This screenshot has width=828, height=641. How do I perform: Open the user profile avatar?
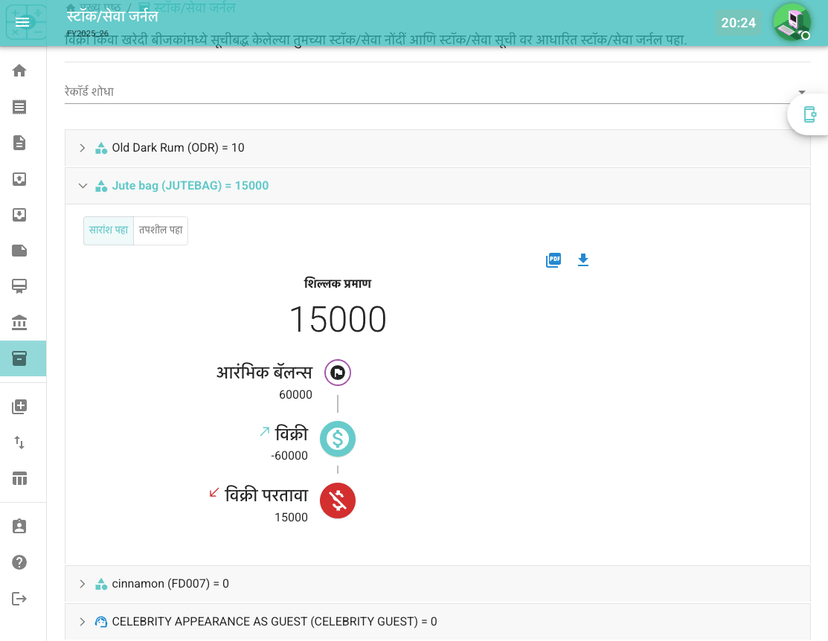tap(791, 22)
